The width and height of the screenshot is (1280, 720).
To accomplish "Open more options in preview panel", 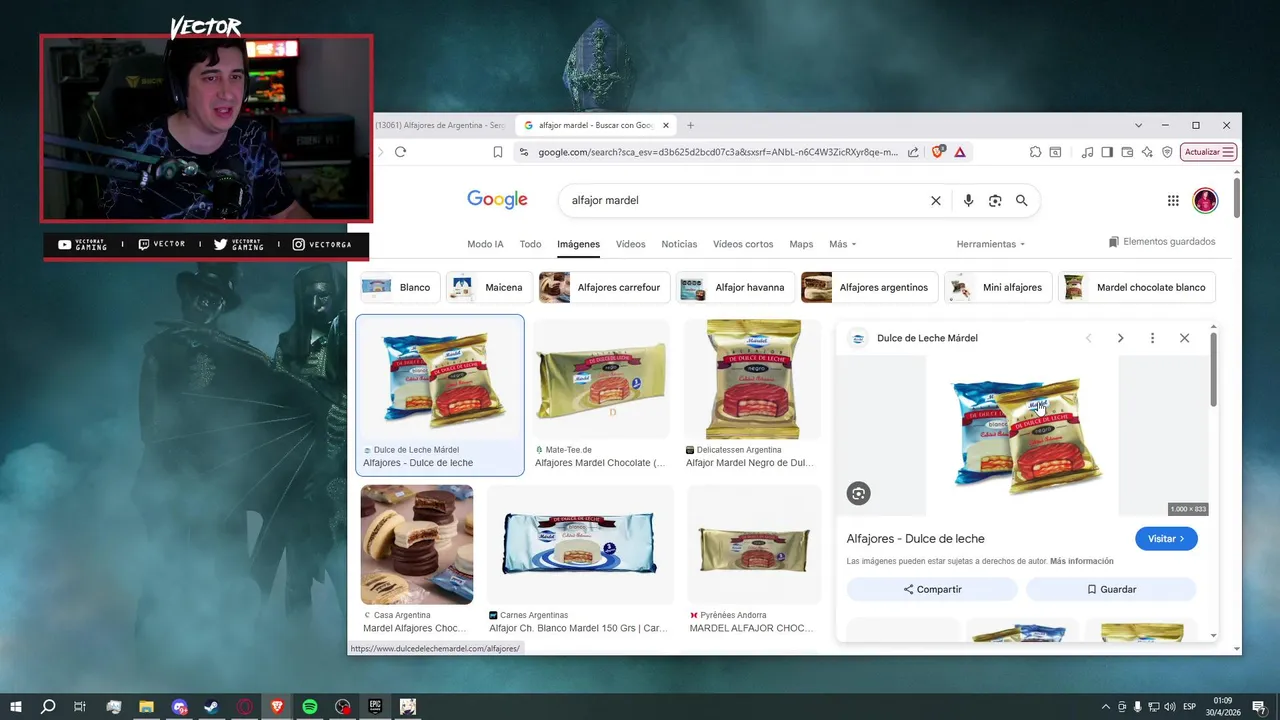I will [1152, 338].
